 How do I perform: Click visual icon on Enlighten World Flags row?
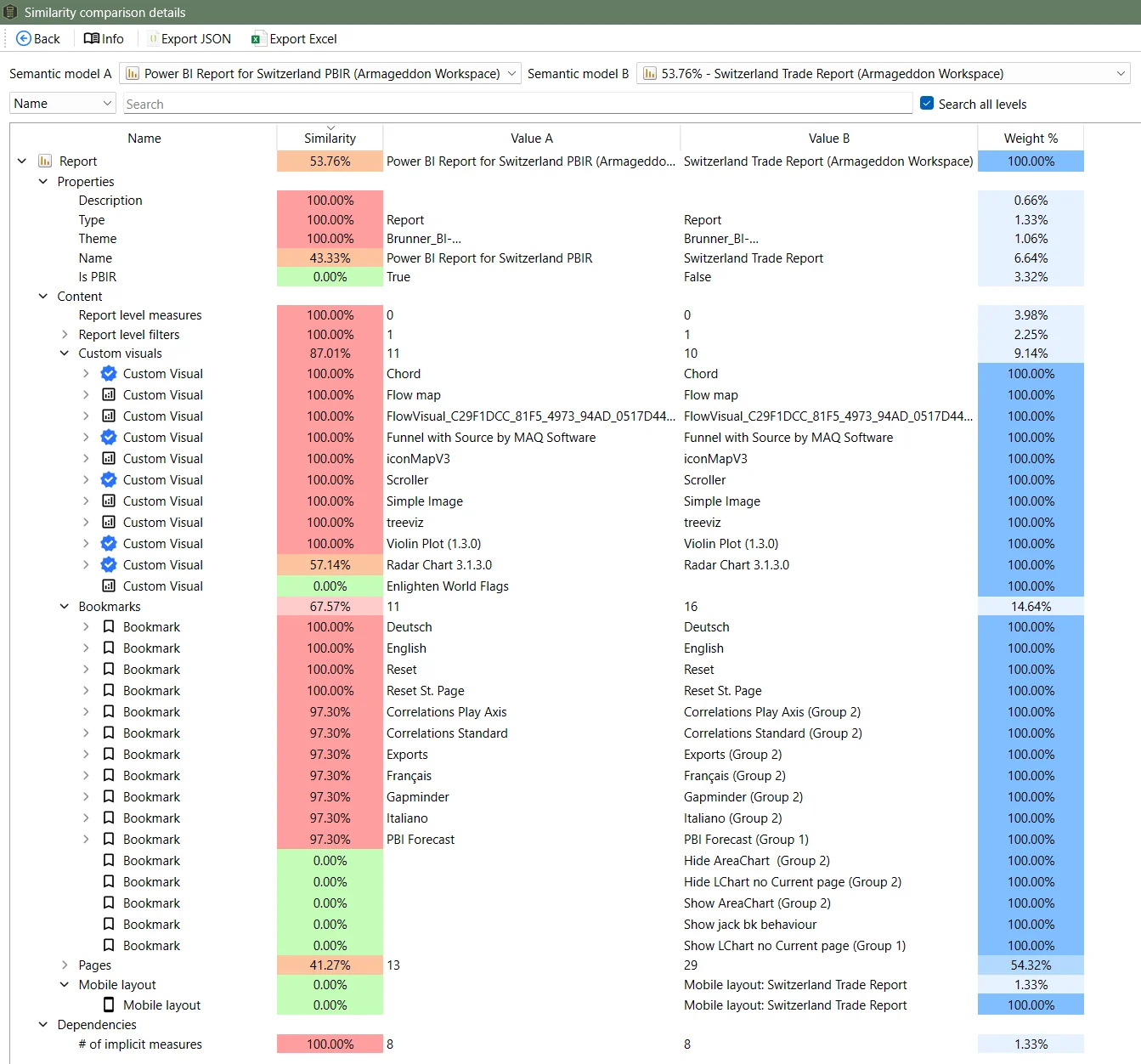coord(109,586)
